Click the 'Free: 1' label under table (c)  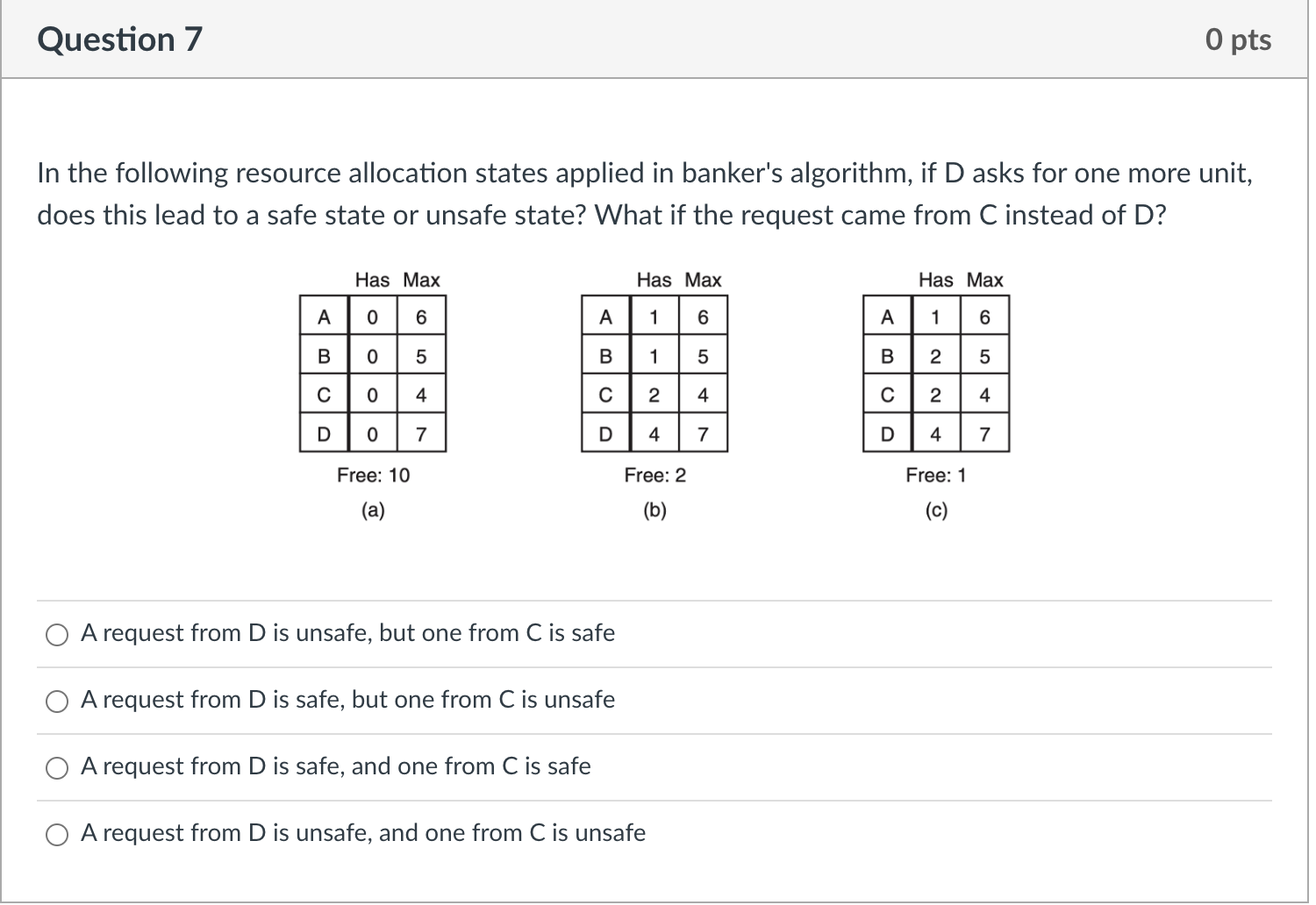pos(936,475)
